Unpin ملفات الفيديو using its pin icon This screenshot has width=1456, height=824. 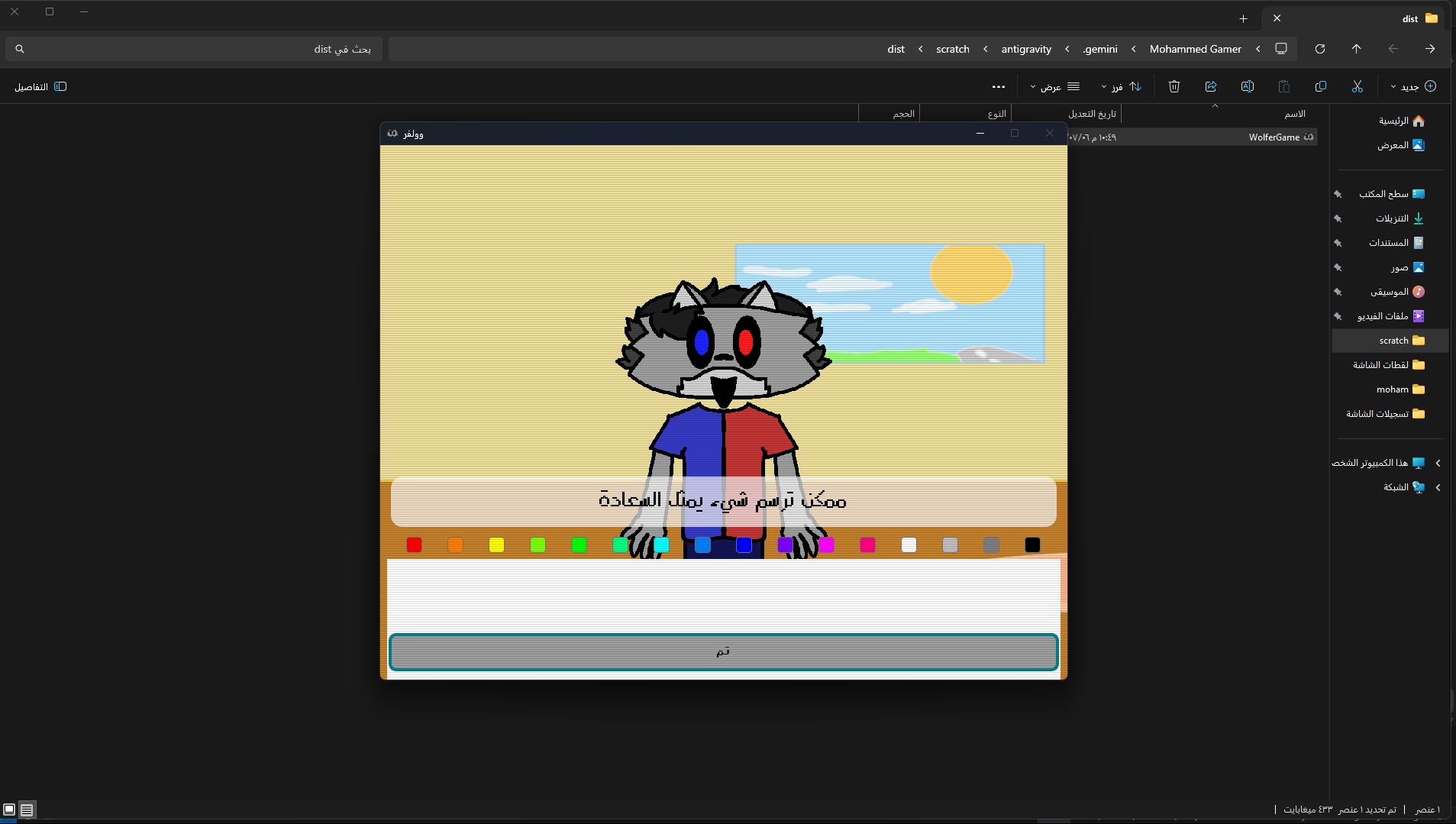tap(1338, 316)
